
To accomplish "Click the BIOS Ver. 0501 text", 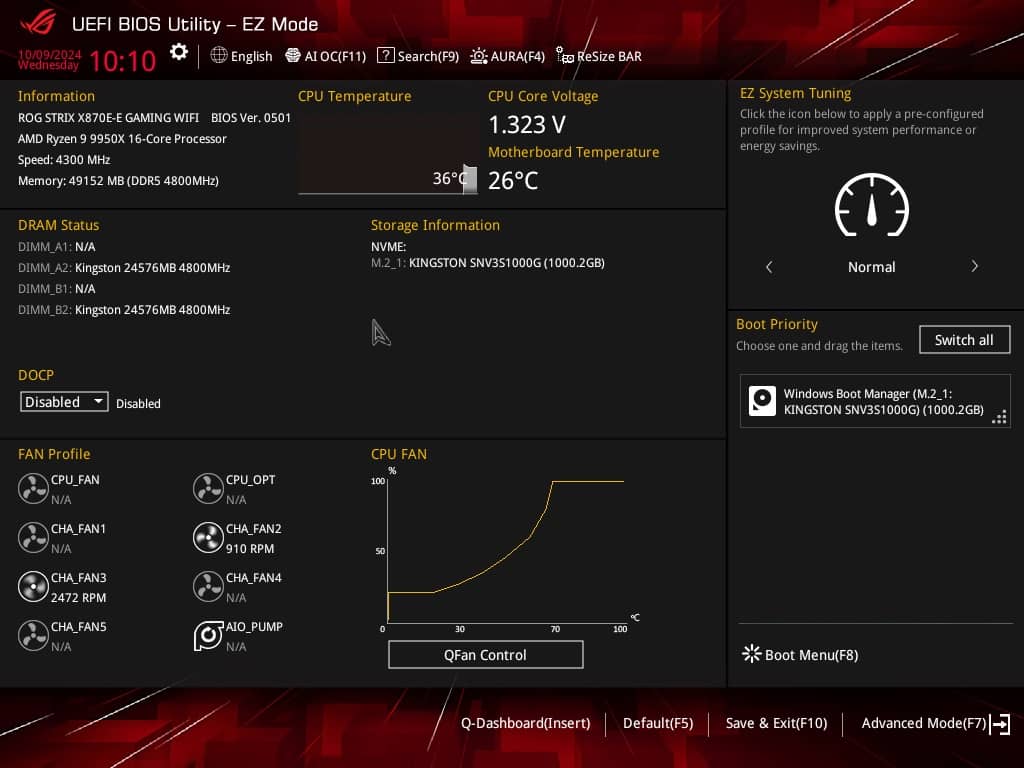I will tap(251, 118).
